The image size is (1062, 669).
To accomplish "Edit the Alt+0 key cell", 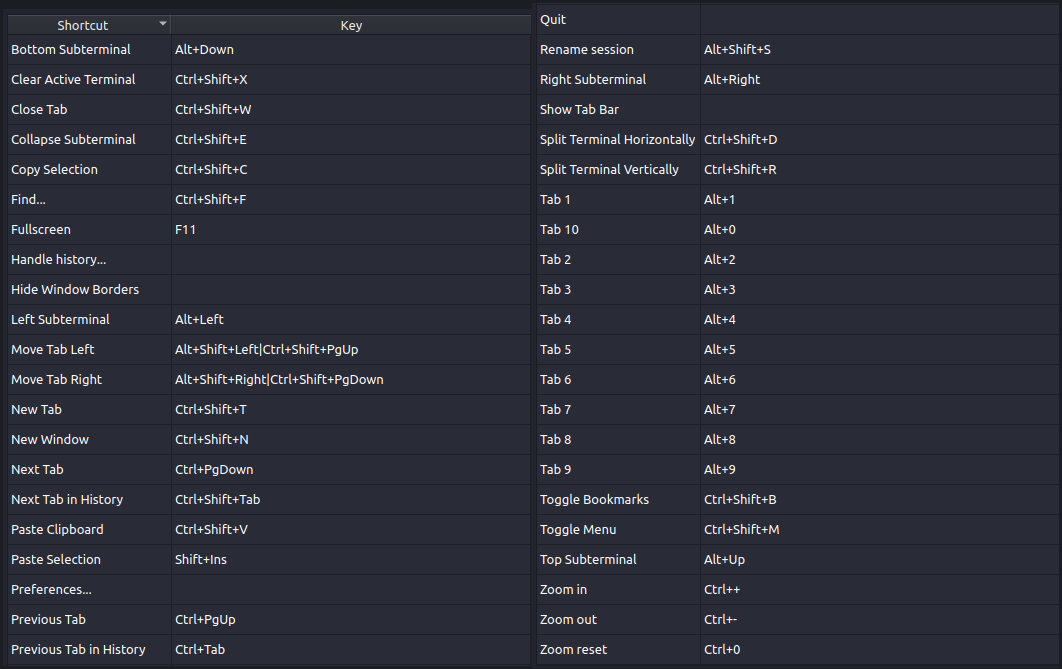I will pyautogui.click(x=879, y=230).
